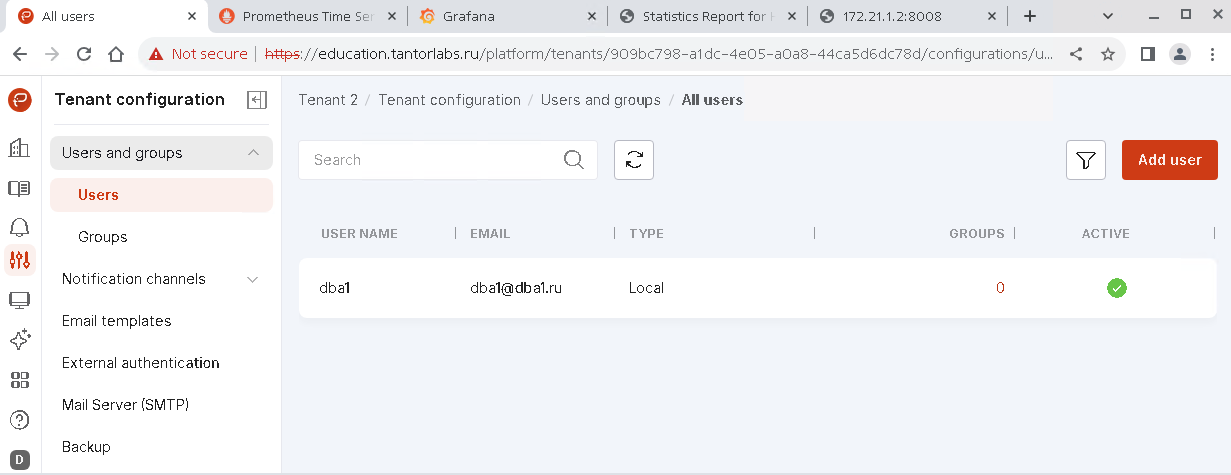
Task: Select the configuration sliders sidebar icon
Action: click(19, 260)
